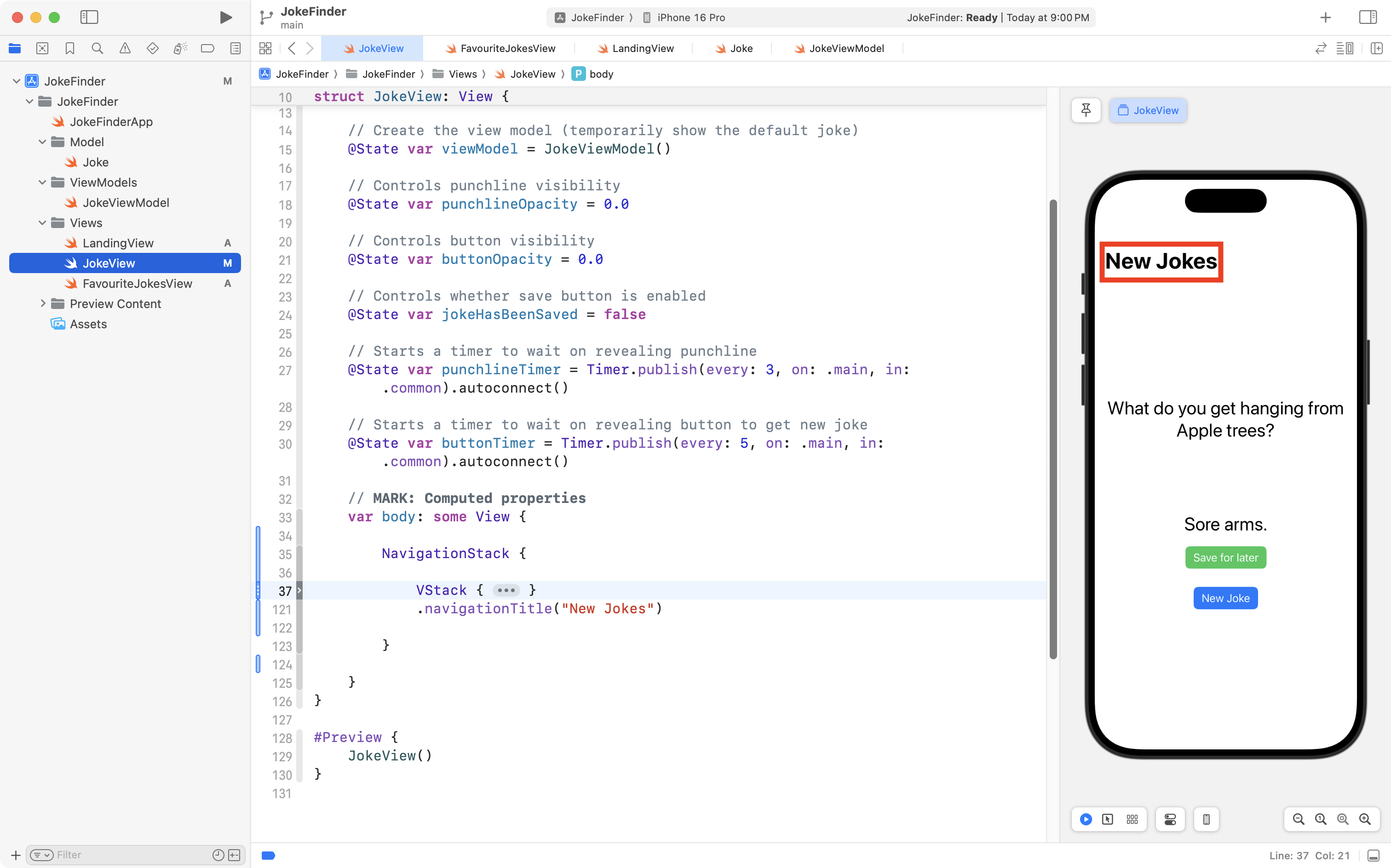Click the editor vertical scrollbar
This screenshot has height=868, width=1391.
[x=1053, y=429]
